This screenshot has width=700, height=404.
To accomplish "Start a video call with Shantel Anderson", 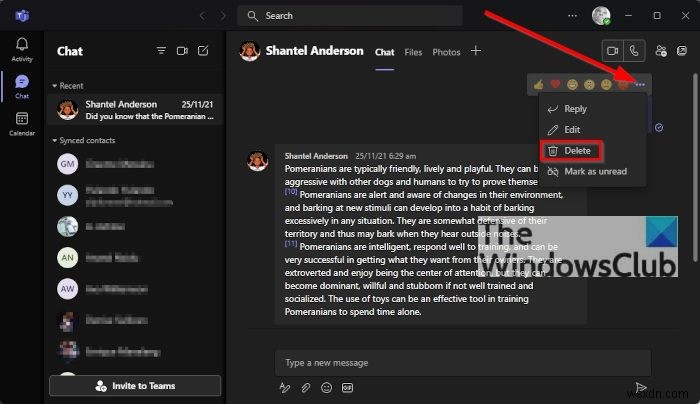I will (x=612, y=51).
